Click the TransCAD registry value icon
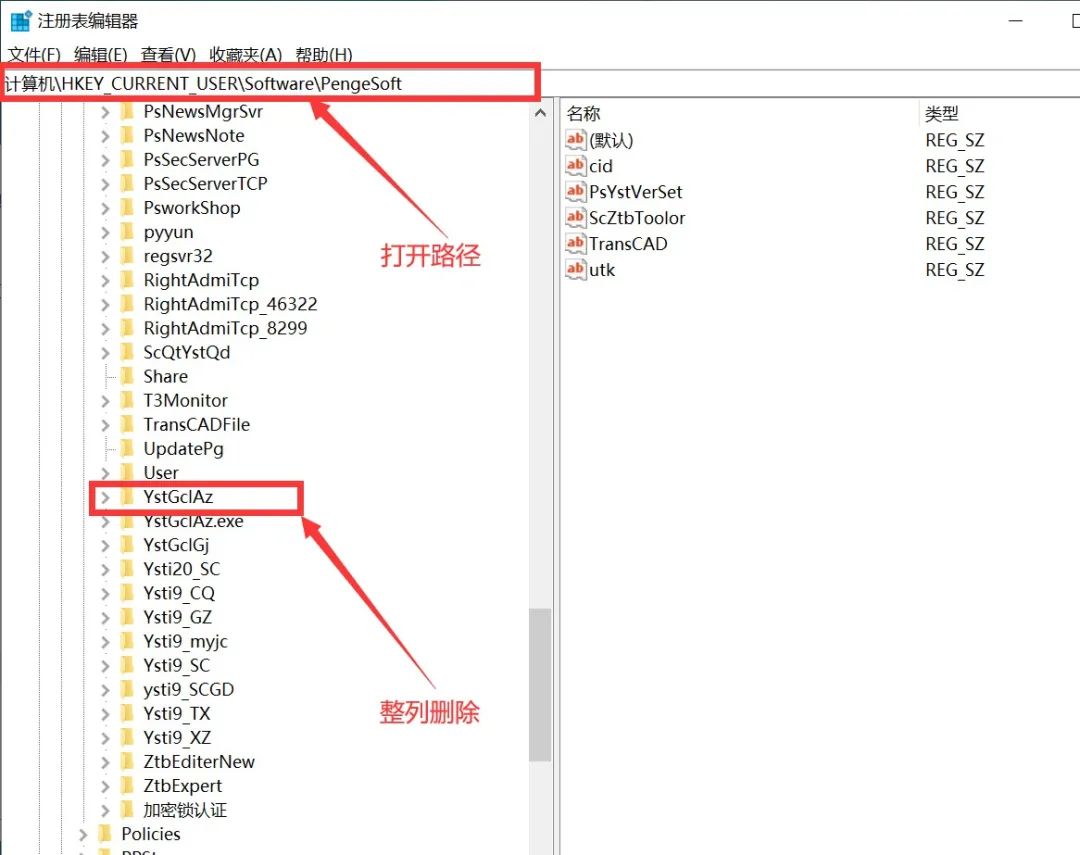Viewport: 1080px width, 855px height. [575, 244]
